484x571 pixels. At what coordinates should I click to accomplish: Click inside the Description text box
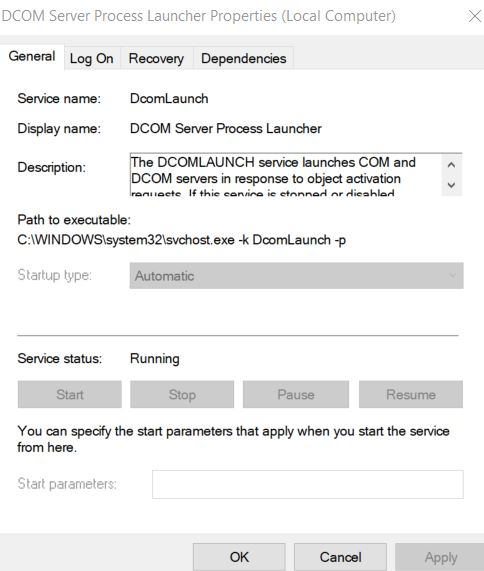(286, 175)
